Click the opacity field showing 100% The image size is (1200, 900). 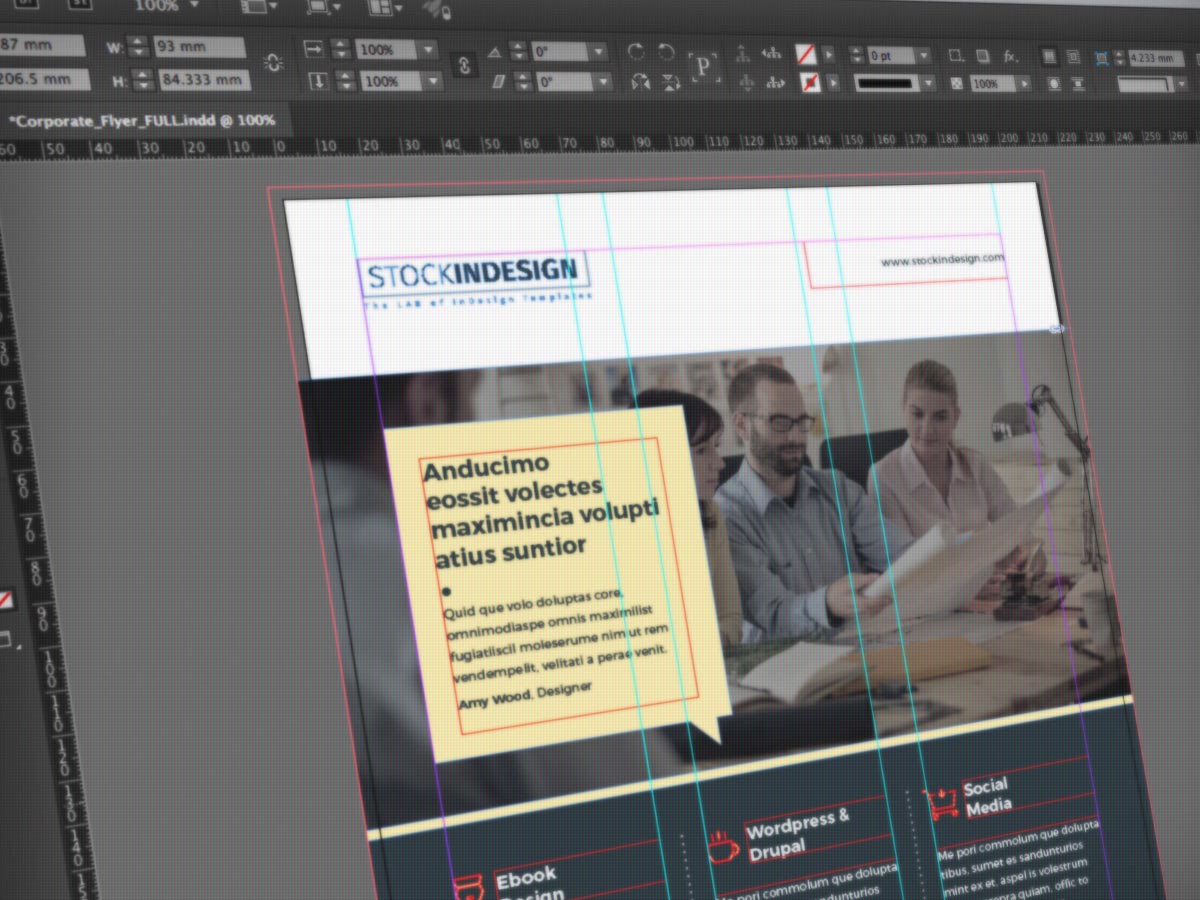(991, 85)
